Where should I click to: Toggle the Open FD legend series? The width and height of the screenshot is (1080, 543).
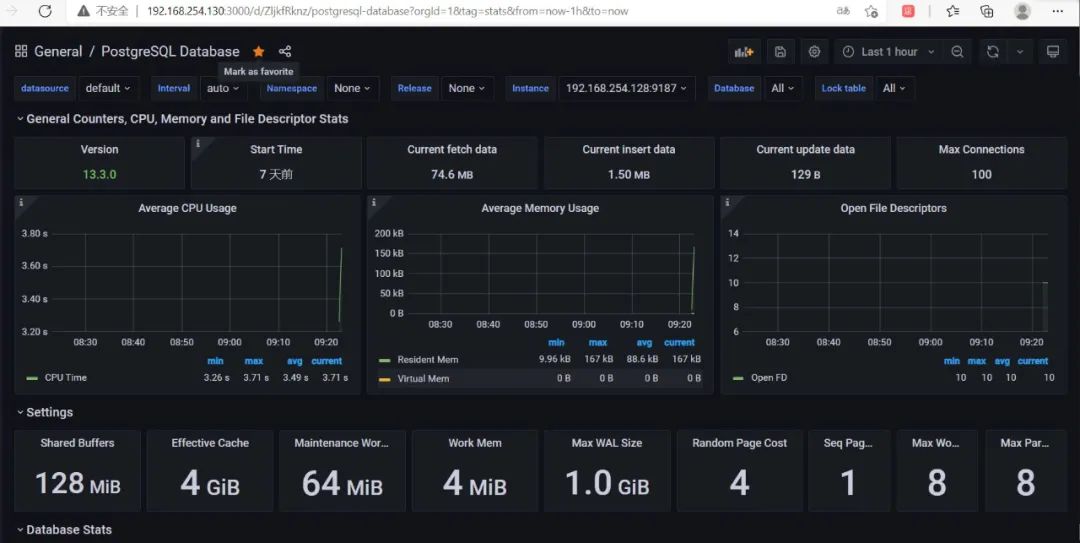pos(769,378)
